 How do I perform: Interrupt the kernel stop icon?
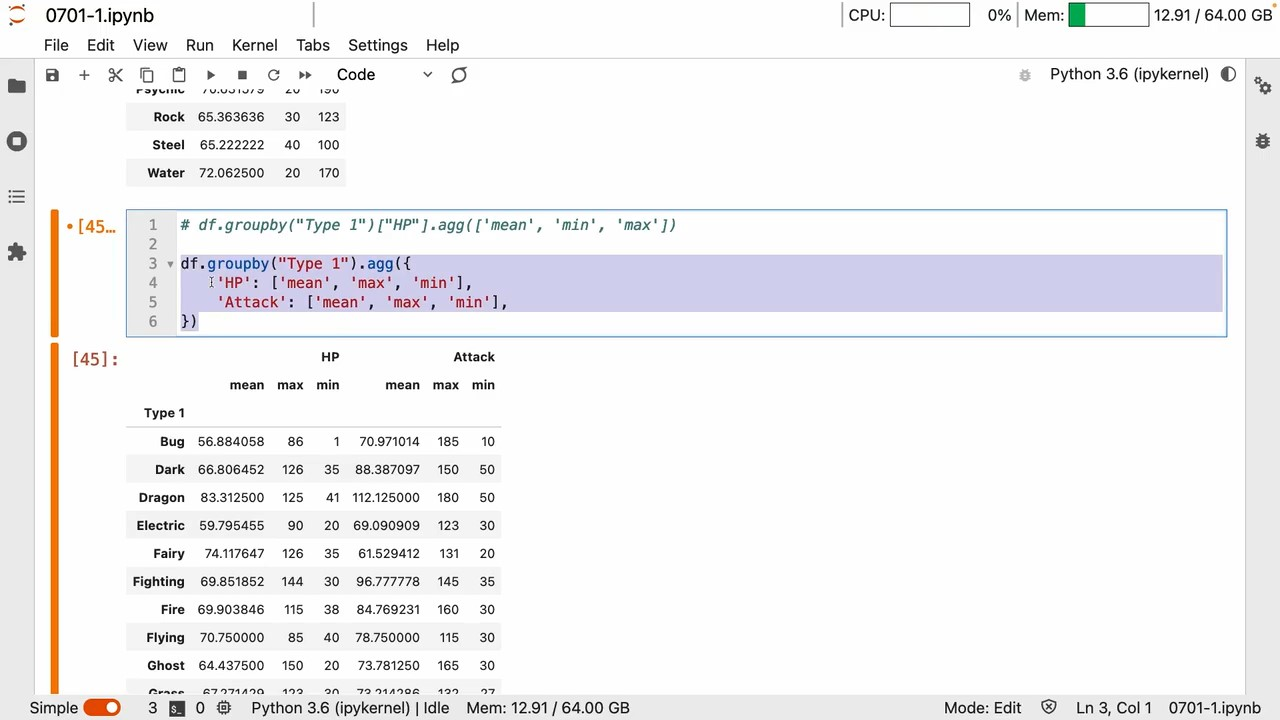[x=242, y=75]
